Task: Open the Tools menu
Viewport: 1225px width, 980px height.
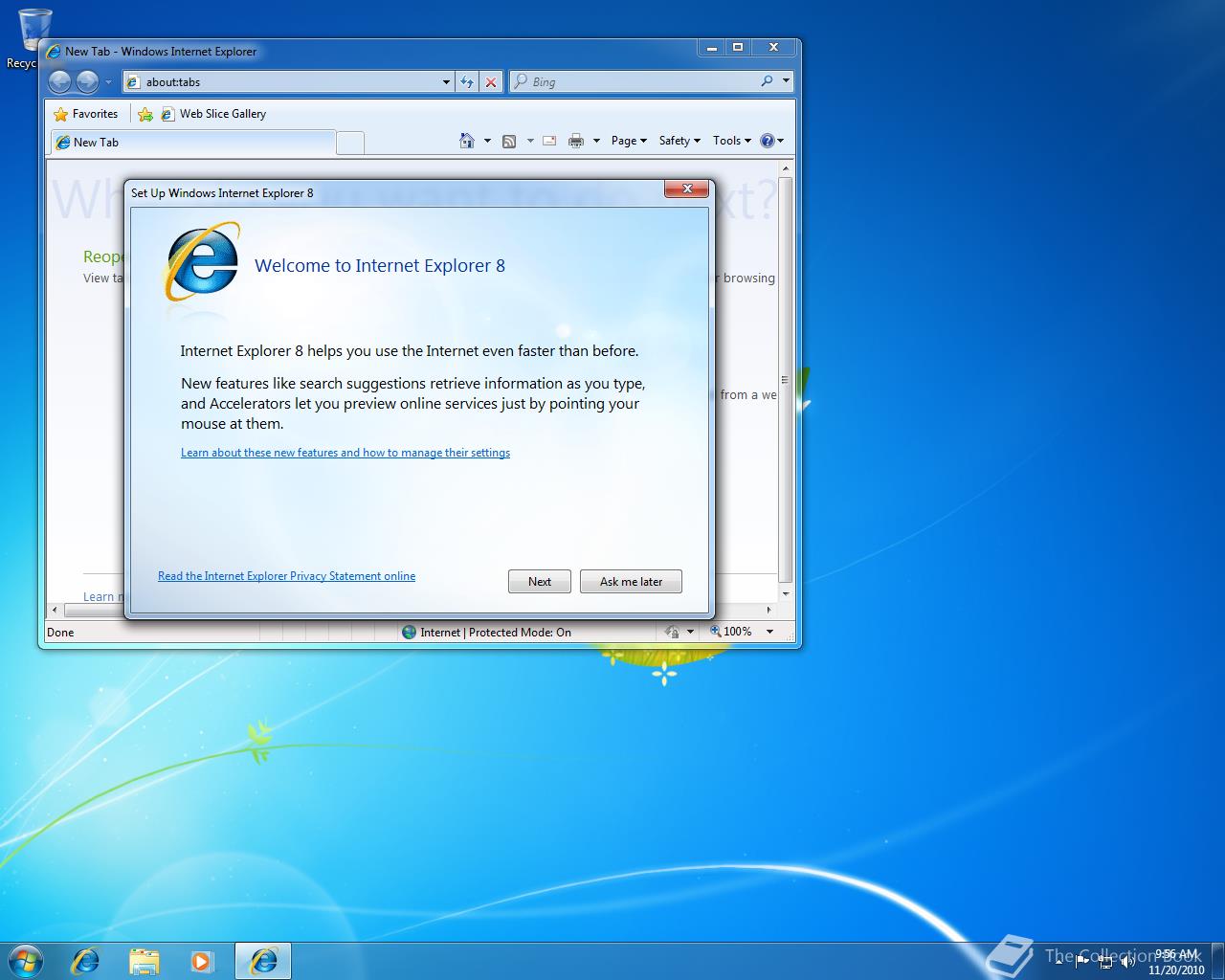Action: click(x=732, y=141)
